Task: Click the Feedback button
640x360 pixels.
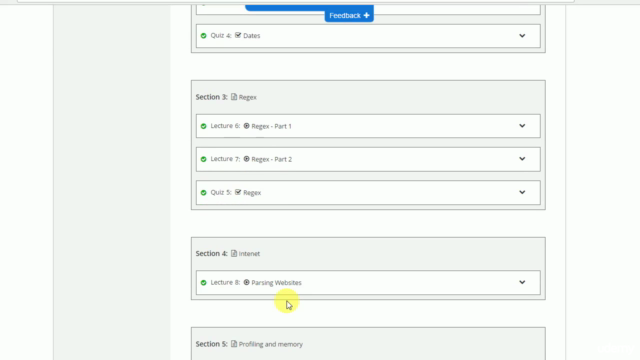Action: pyautogui.click(x=349, y=15)
